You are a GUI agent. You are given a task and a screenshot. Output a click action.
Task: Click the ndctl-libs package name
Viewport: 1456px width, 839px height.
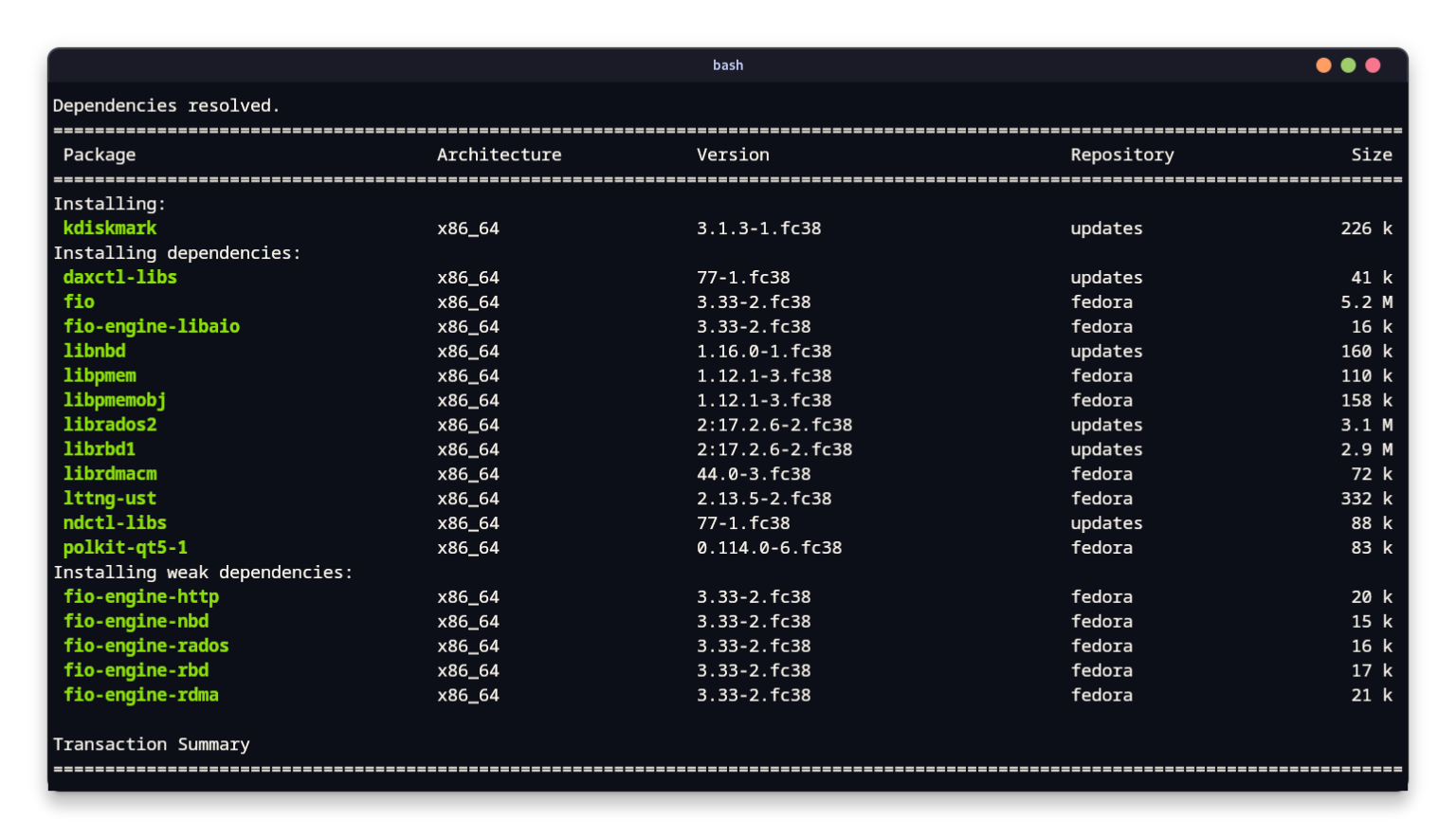pos(115,522)
